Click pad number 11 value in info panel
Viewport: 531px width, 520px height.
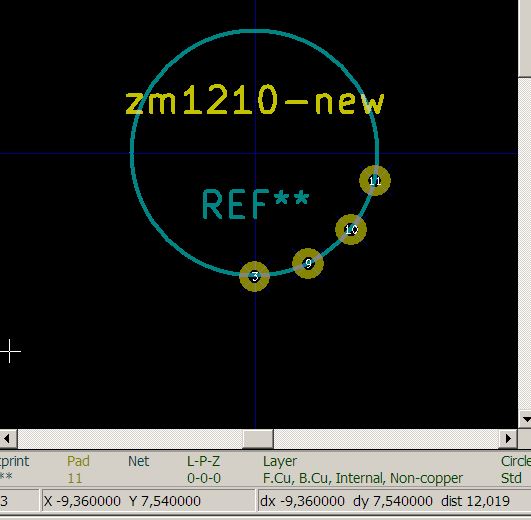point(75,478)
